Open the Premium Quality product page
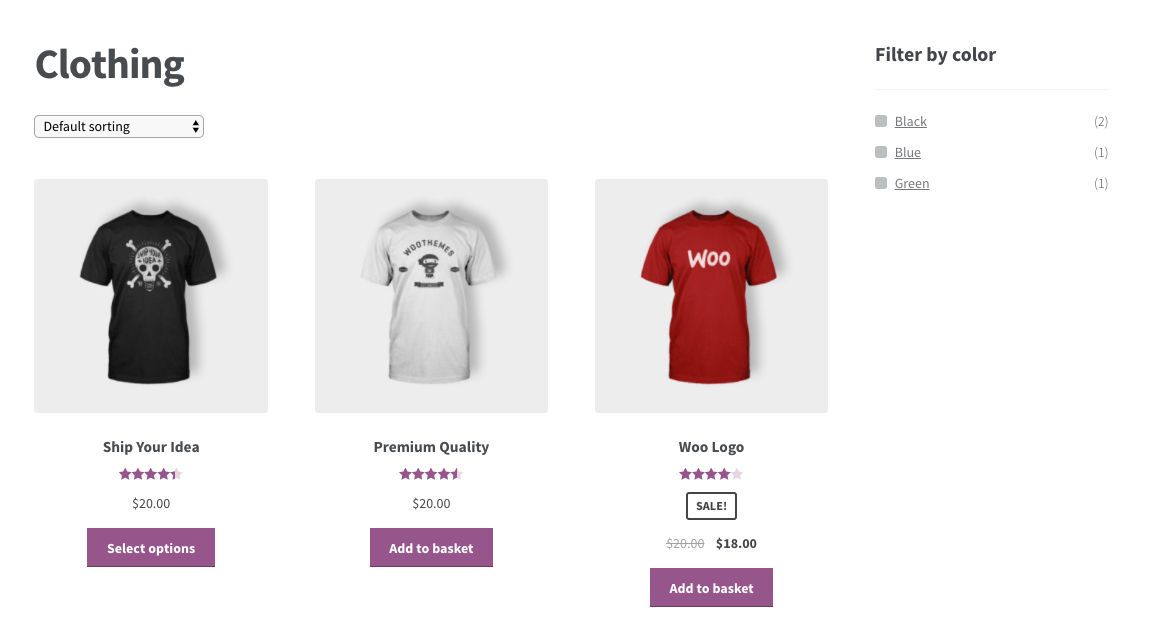The image size is (1163, 642). pyautogui.click(x=431, y=447)
